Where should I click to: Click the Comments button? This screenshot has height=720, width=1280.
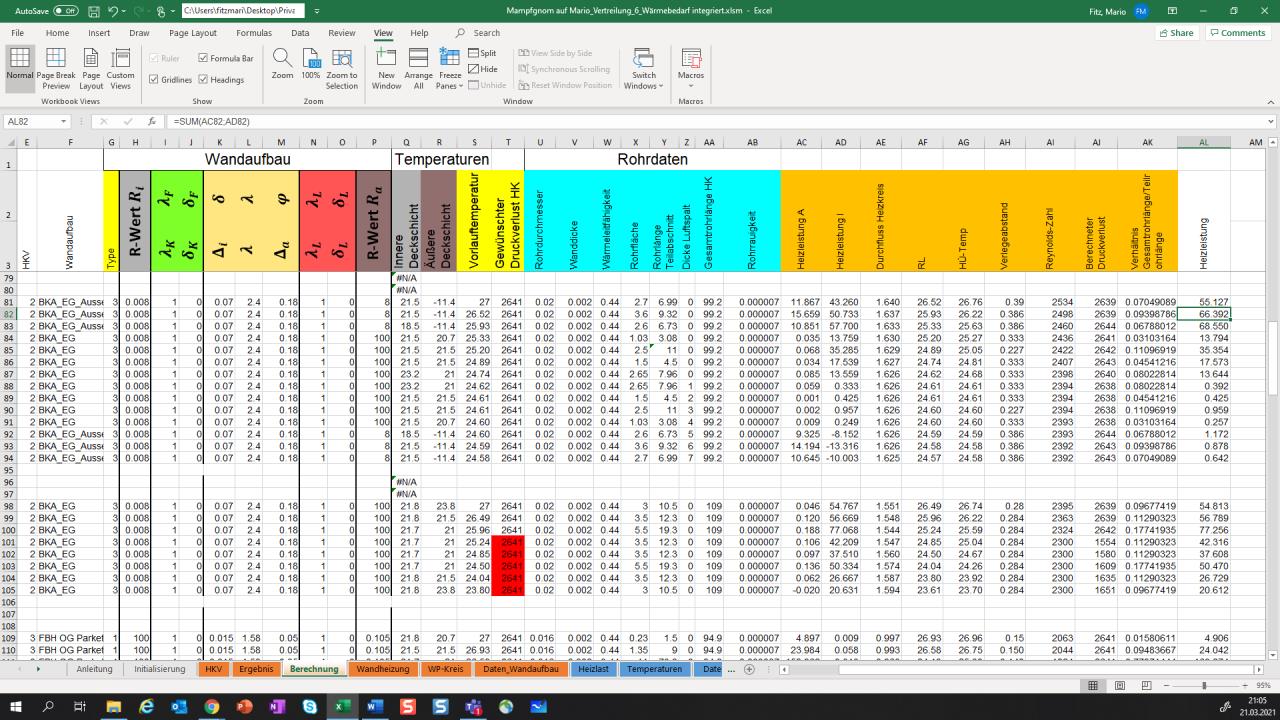[x=1237, y=33]
